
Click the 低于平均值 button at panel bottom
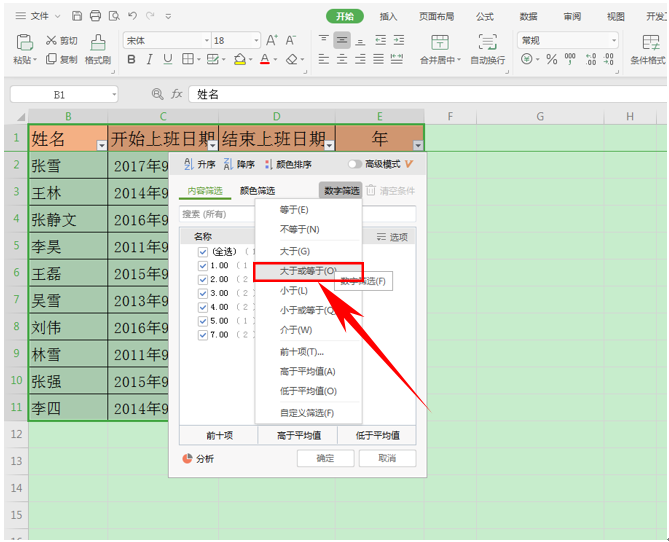pyautogui.click(x=377, y=435)
